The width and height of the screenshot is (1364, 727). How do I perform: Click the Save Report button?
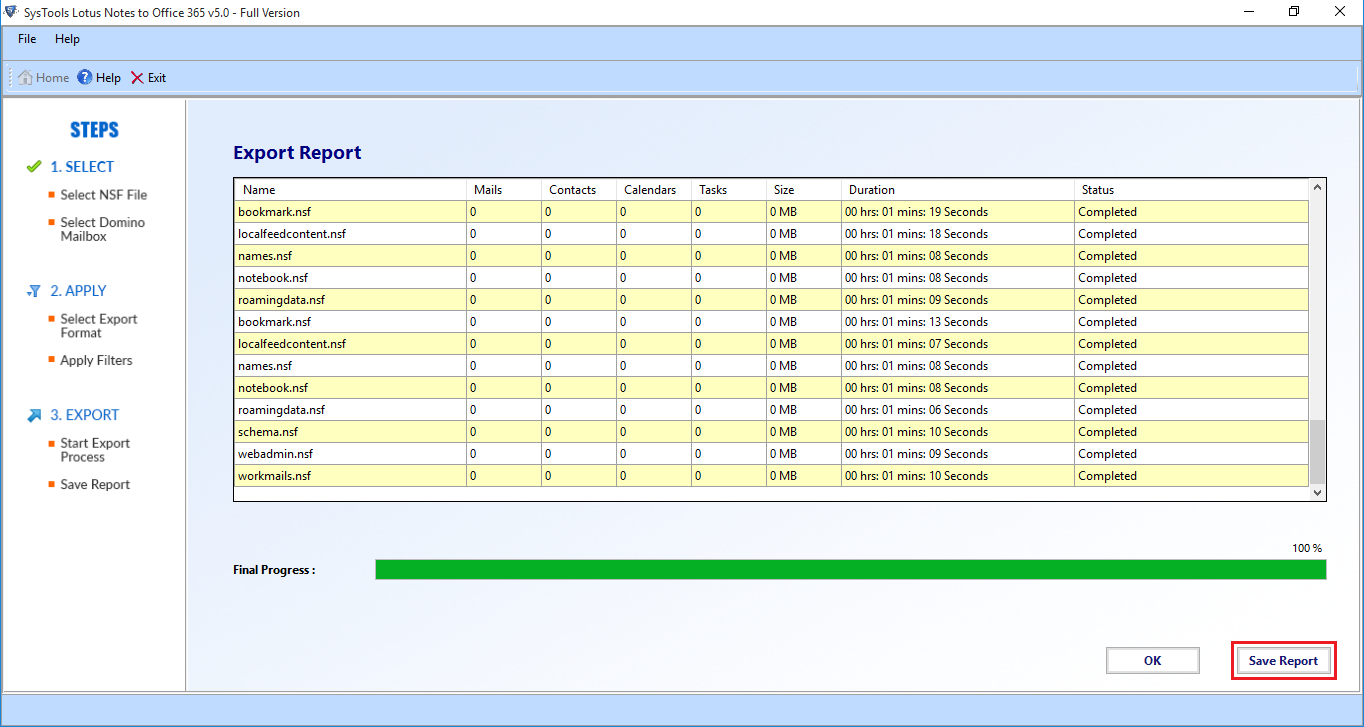[1283, 660]
